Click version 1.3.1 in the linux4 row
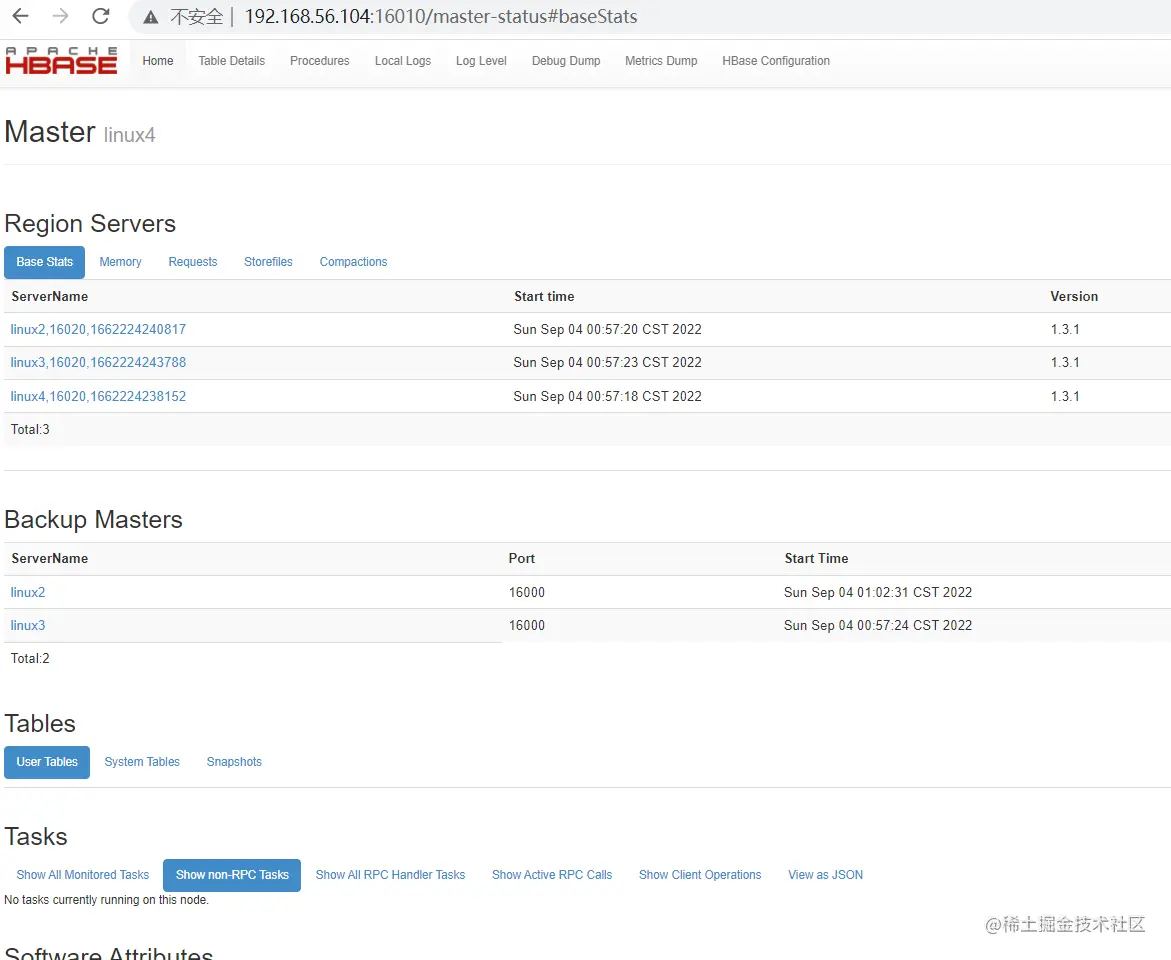The width and height of the screenshot is (1171, 960). [x=1065, y=396]
